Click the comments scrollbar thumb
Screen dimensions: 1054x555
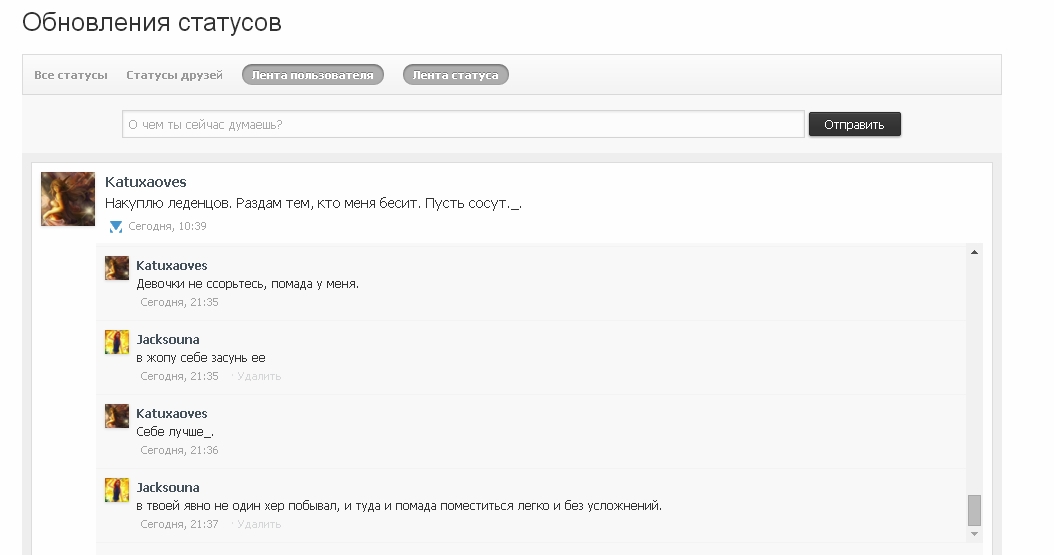click(x=974, y=510)
